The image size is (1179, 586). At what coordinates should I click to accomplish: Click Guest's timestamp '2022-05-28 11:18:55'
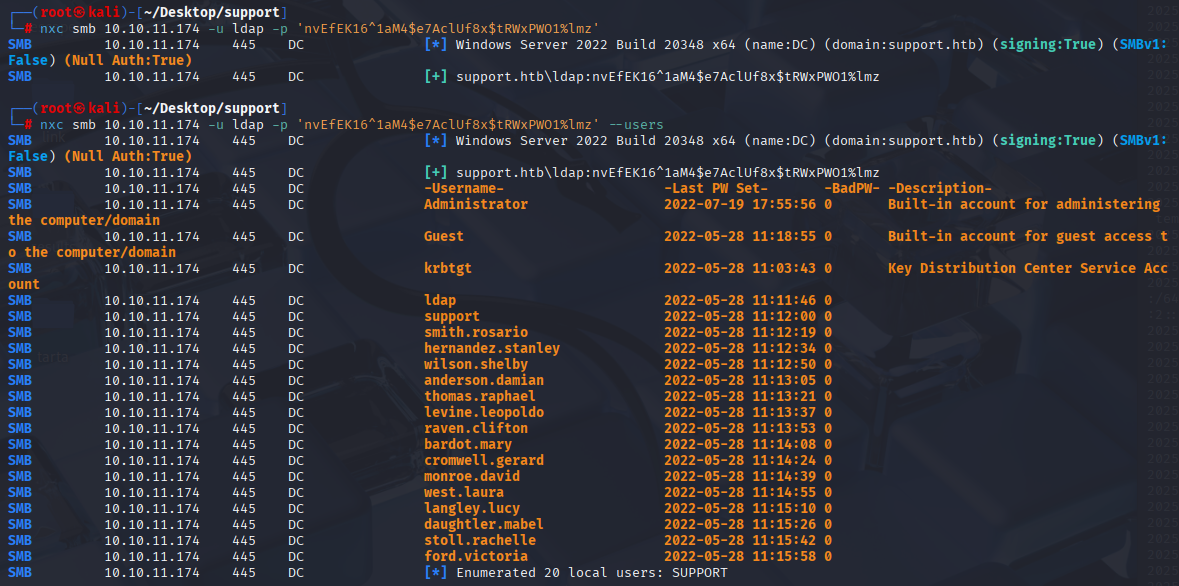coord(740,236)
